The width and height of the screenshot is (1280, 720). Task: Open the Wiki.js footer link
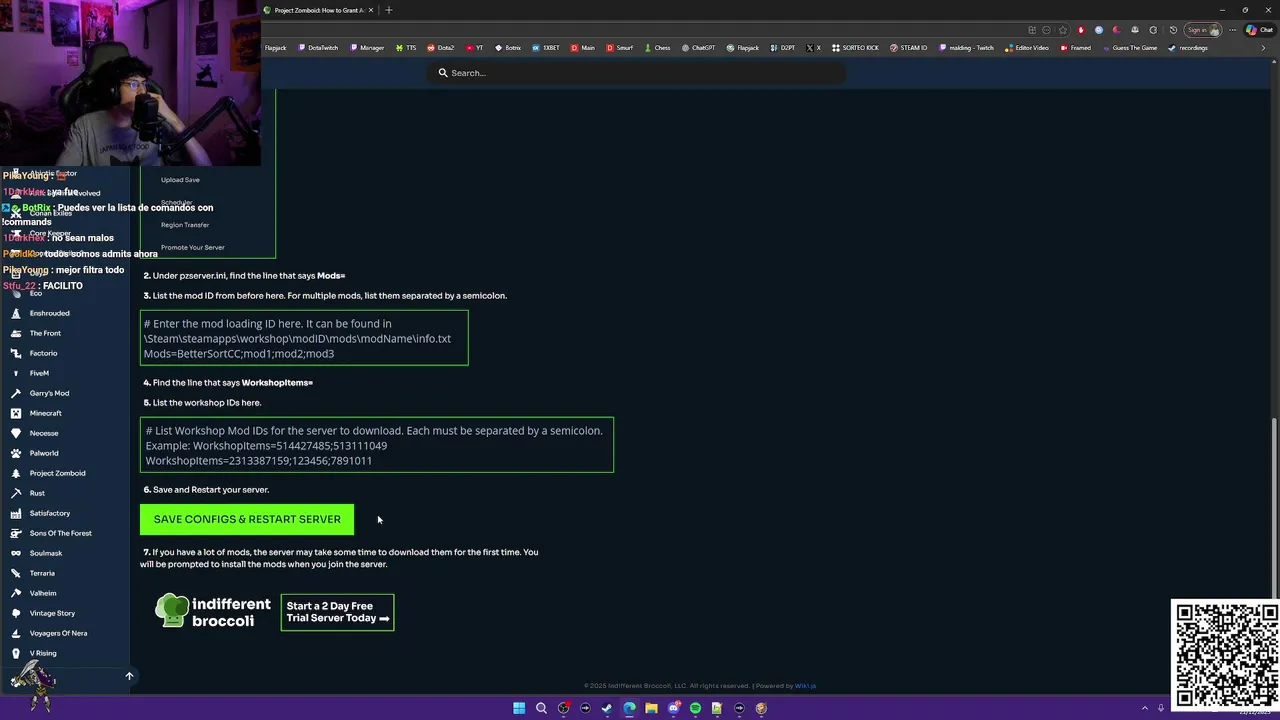(805, 686)
